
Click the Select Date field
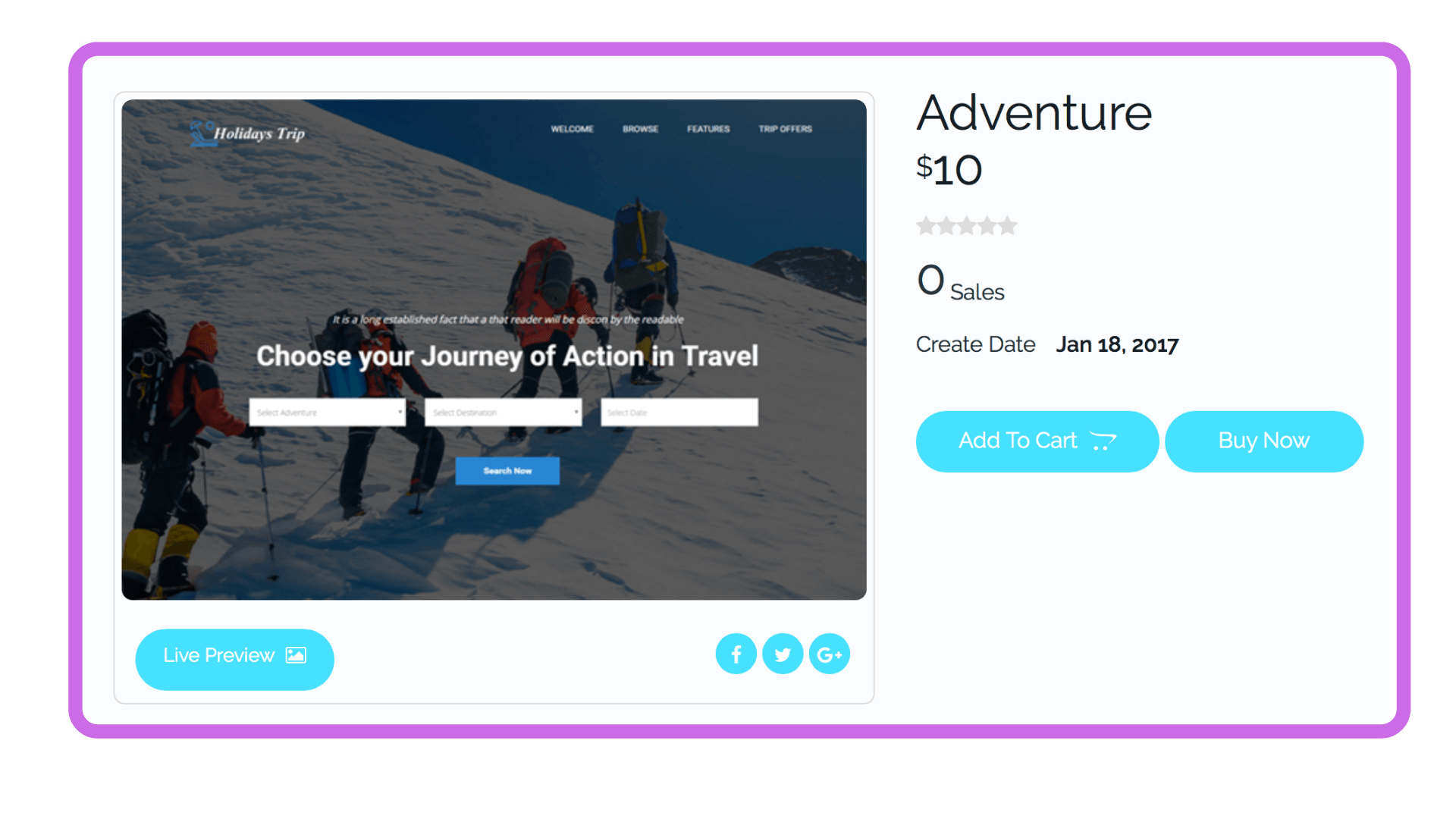click(679, 413)
